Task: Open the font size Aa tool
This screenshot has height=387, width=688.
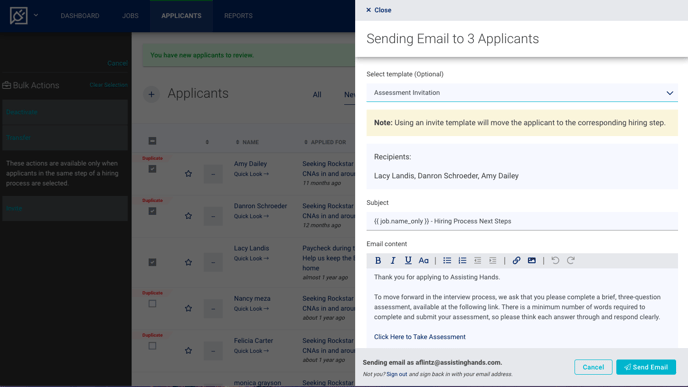Action: (423, 261)
